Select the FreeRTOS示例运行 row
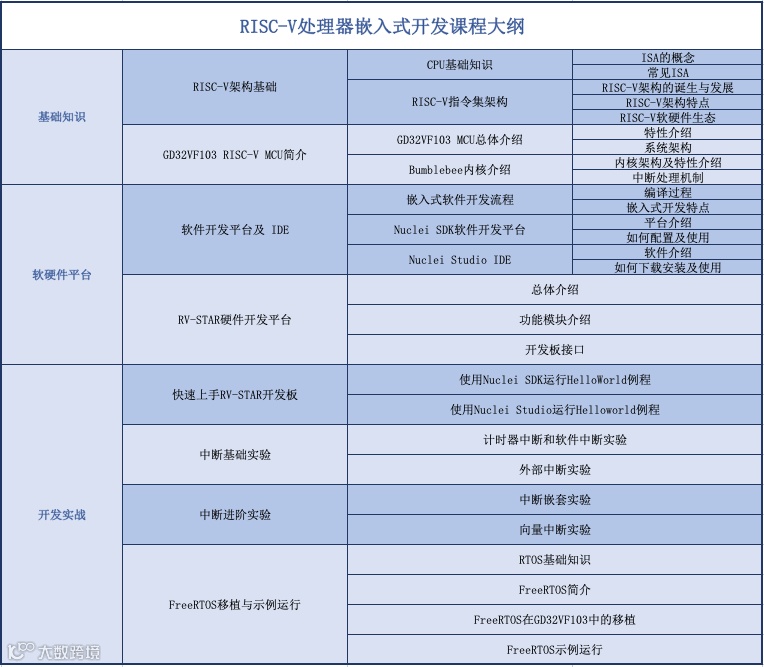 [x=554, y=649]
